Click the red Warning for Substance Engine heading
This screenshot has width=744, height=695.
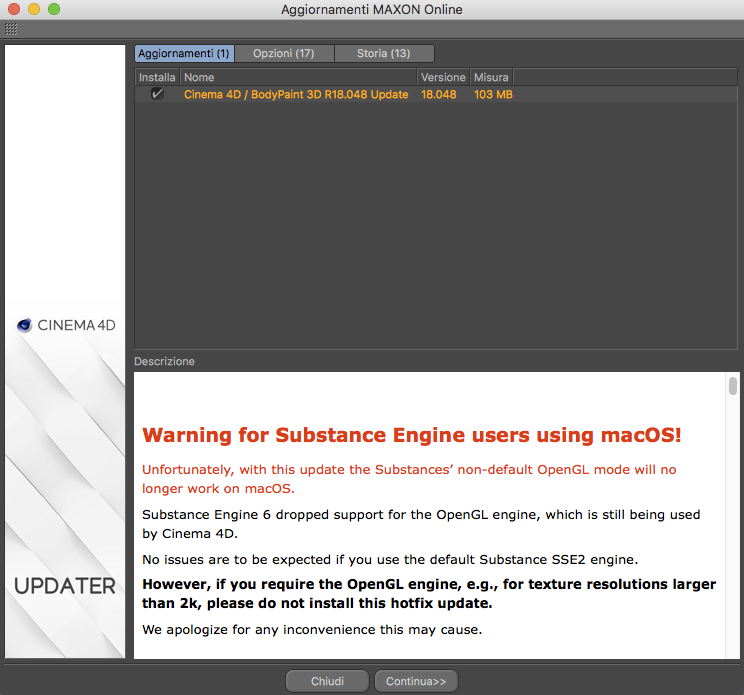(411, 435)
